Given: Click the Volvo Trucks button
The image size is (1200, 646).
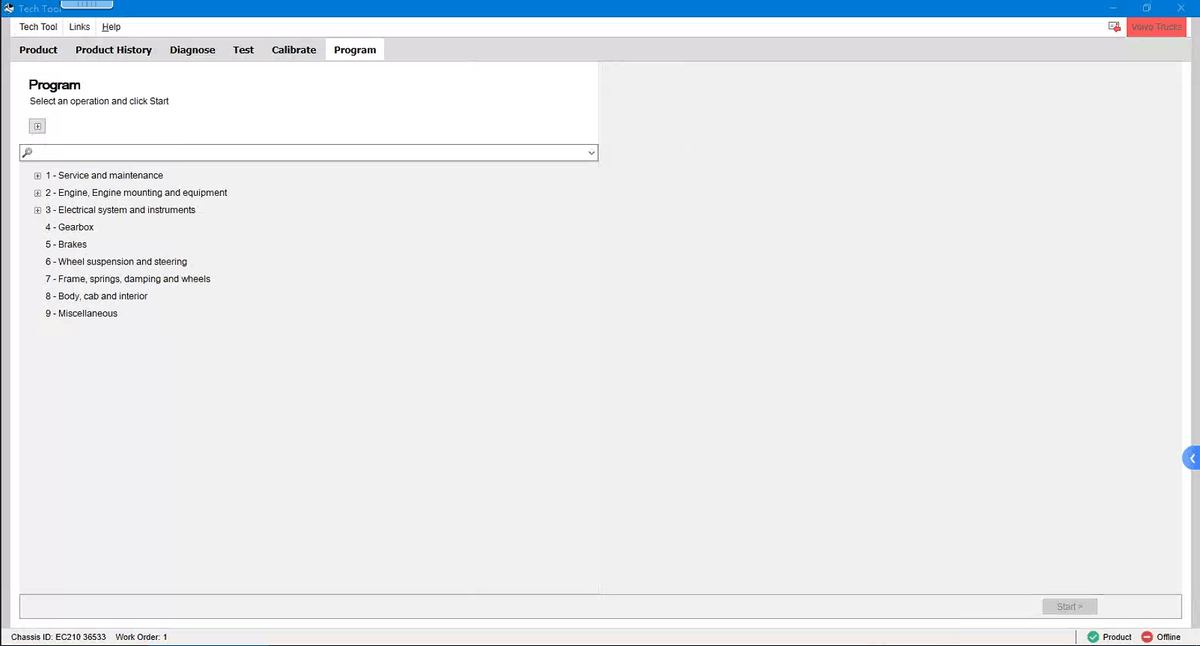Looking at the screenshot, I should point(1156,27).
